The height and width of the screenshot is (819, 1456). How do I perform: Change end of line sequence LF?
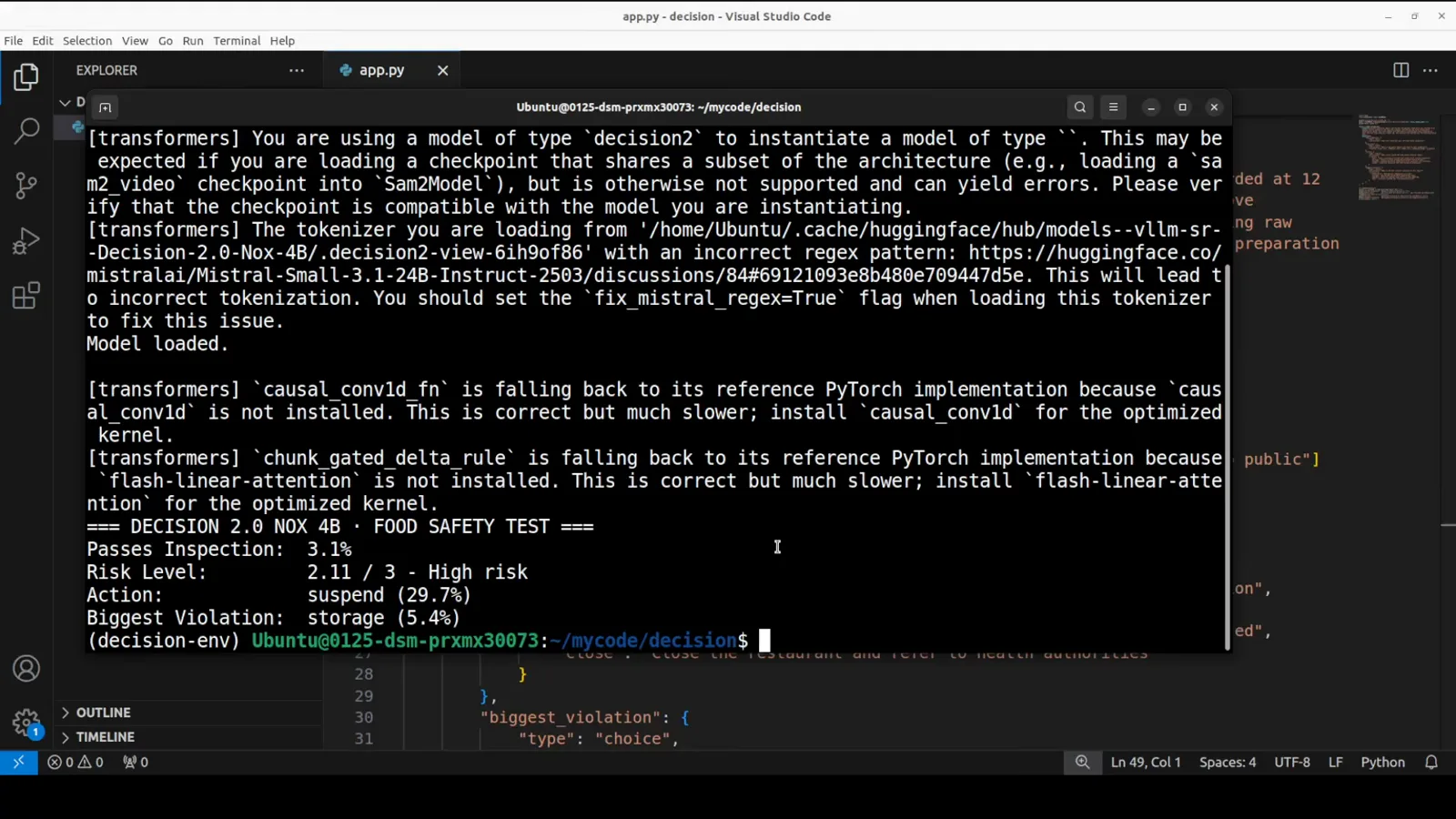pos(1335,763)
